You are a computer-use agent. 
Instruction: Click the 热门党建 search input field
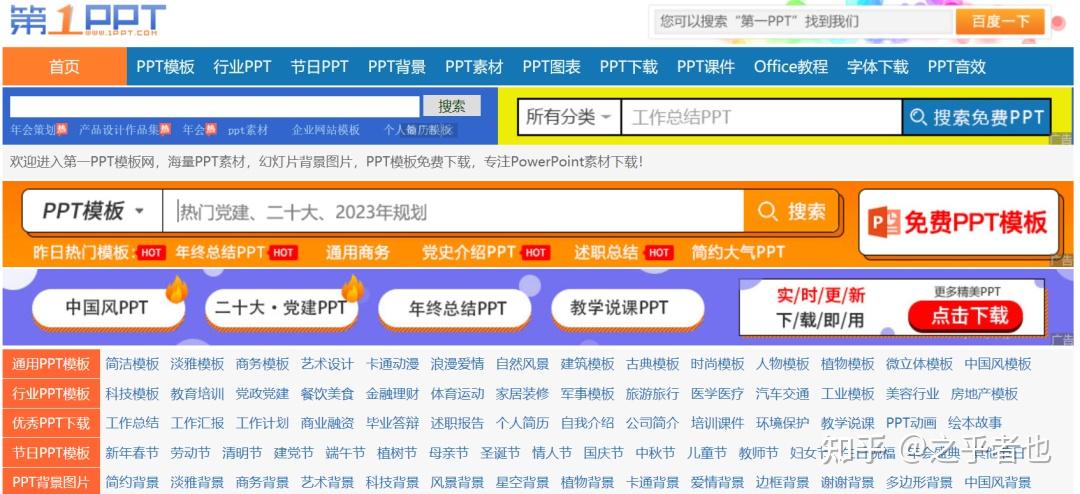click(x=453, y=212)
